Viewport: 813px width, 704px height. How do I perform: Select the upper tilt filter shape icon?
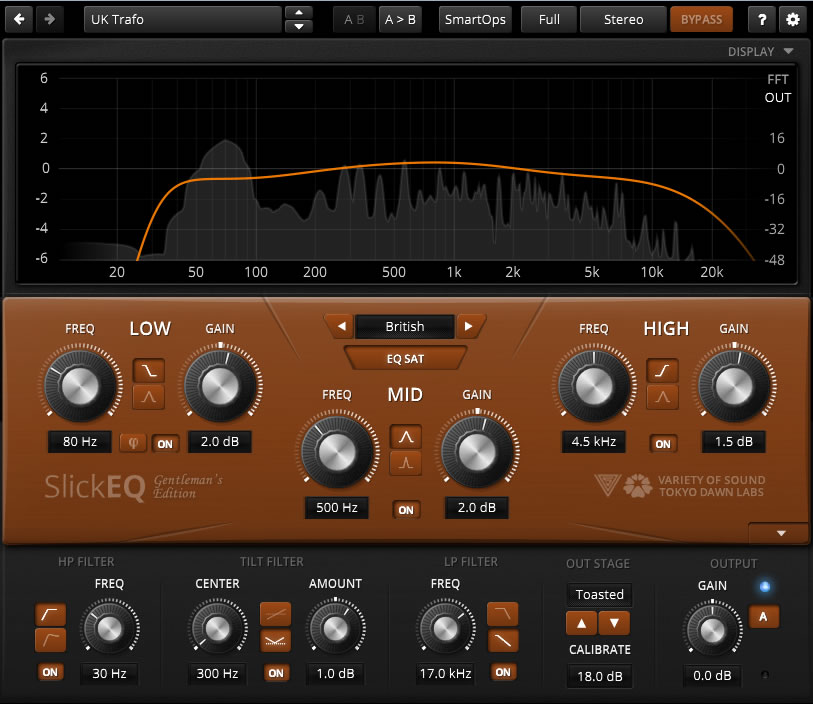tap(275, 614)
